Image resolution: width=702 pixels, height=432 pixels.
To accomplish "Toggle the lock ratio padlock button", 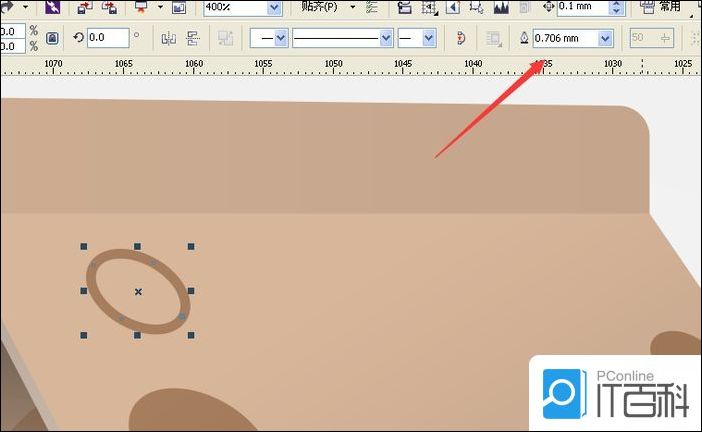I will (52, 38).
